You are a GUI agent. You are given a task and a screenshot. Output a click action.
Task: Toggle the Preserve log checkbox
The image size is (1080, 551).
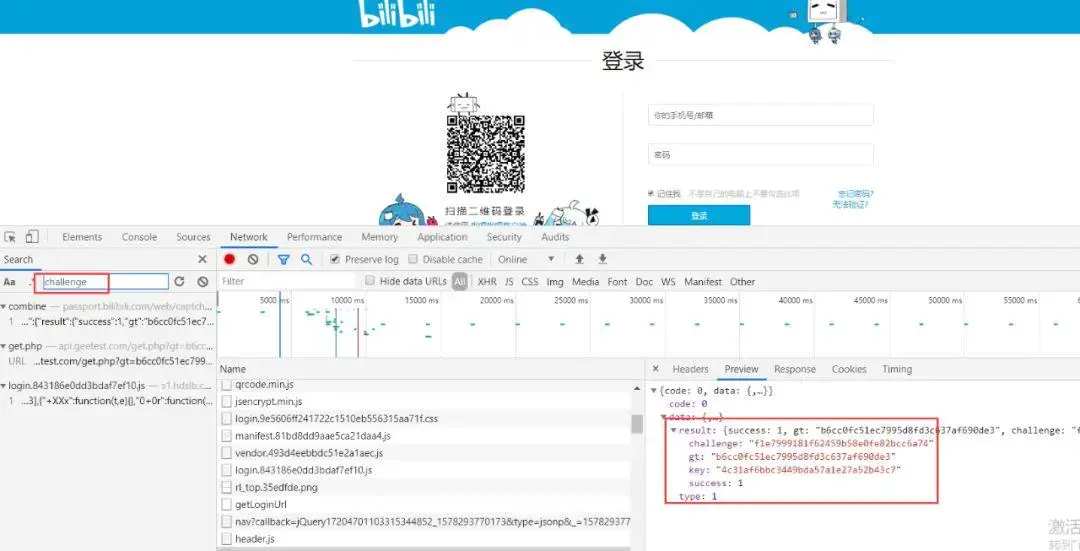[335, 259]
